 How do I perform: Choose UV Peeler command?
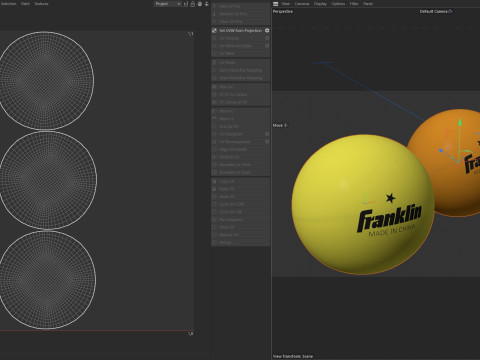241,63
